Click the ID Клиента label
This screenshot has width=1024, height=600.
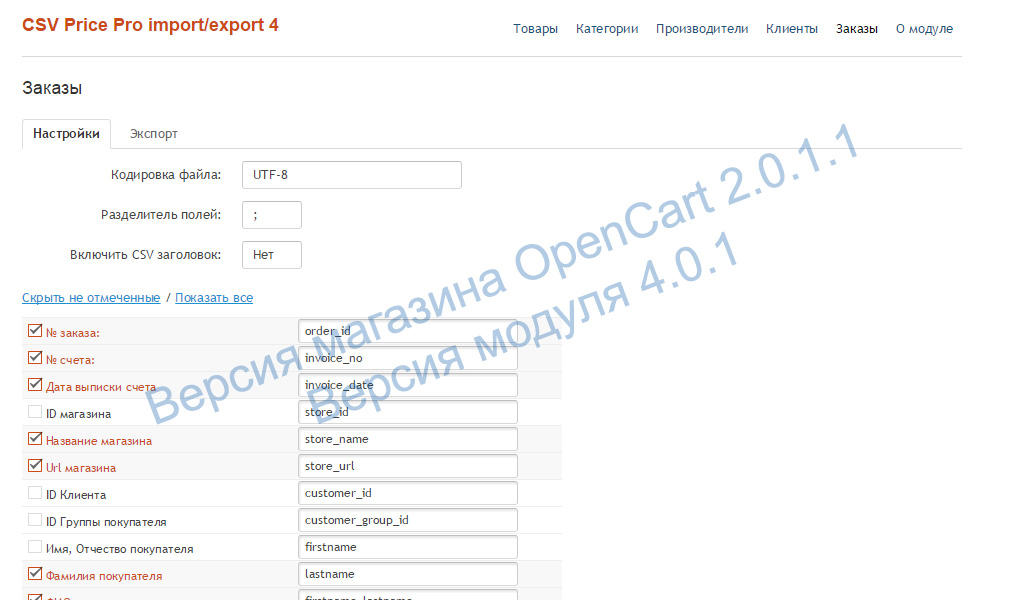pyautogui.click(x=76, y=495)
